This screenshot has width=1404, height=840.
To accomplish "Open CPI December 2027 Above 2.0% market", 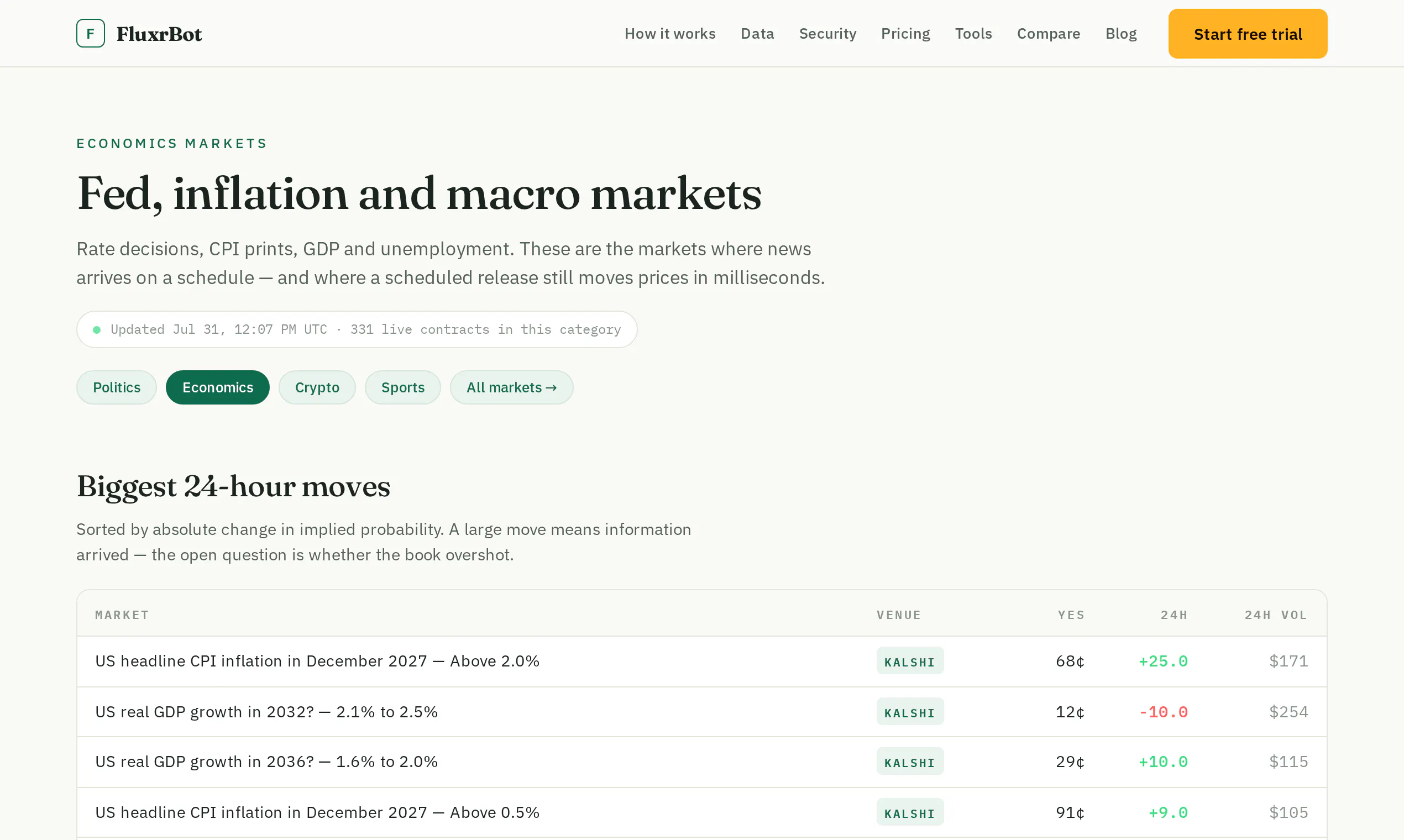I will 318,661.
